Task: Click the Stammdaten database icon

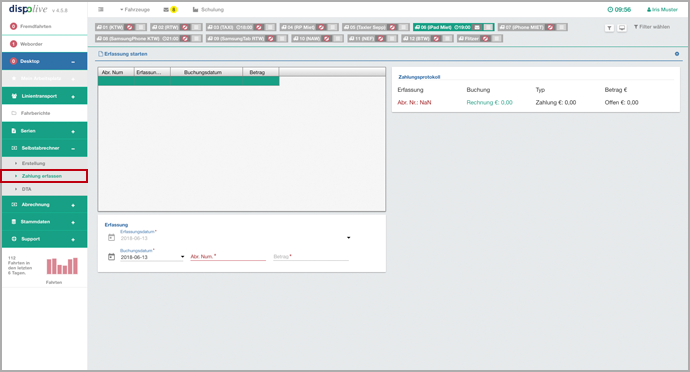Action: [x=14, y=221]
